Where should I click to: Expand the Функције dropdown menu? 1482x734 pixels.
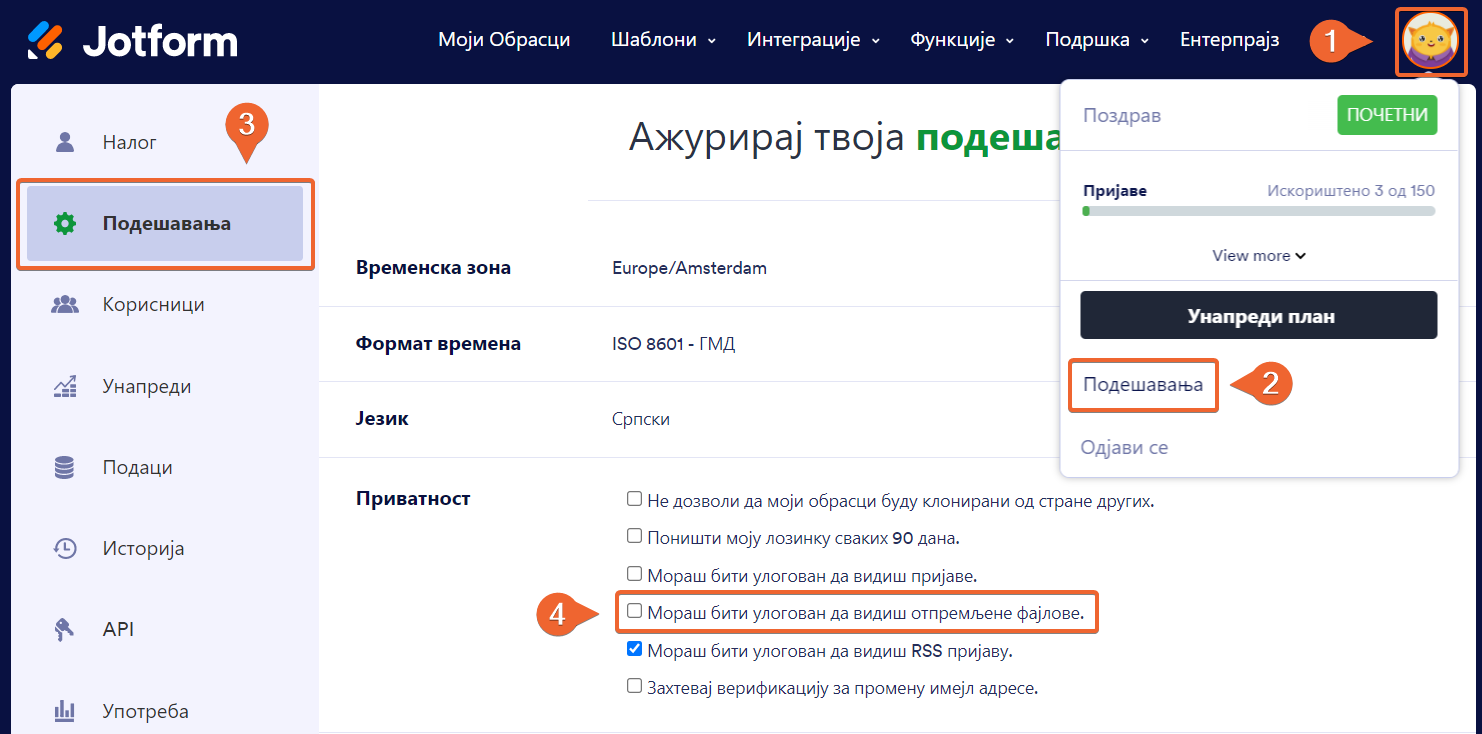pyautogui.click(x=962, y=40)
